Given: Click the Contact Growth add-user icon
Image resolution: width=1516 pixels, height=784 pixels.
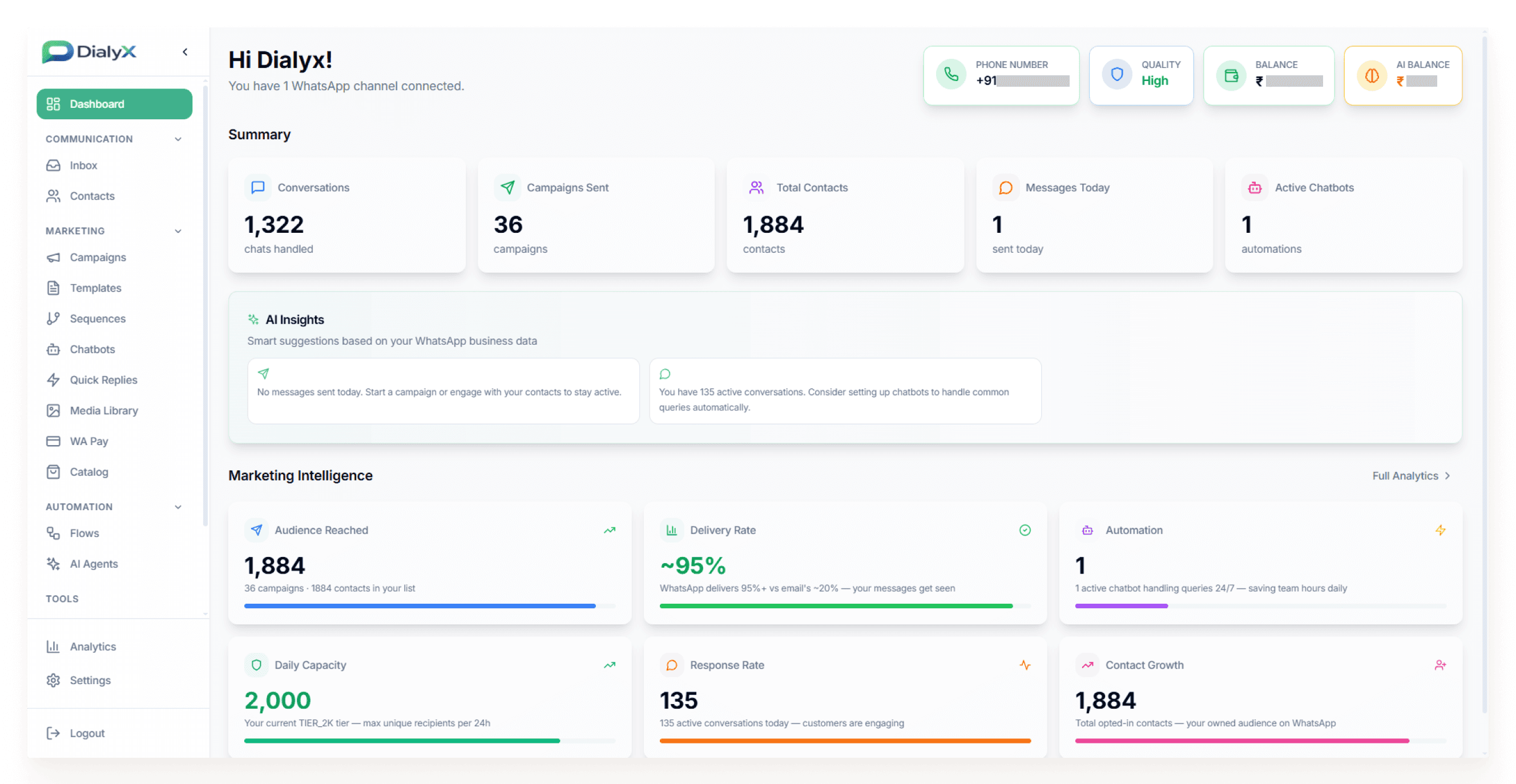Looking at the screenshot, I should point(1440,665).
